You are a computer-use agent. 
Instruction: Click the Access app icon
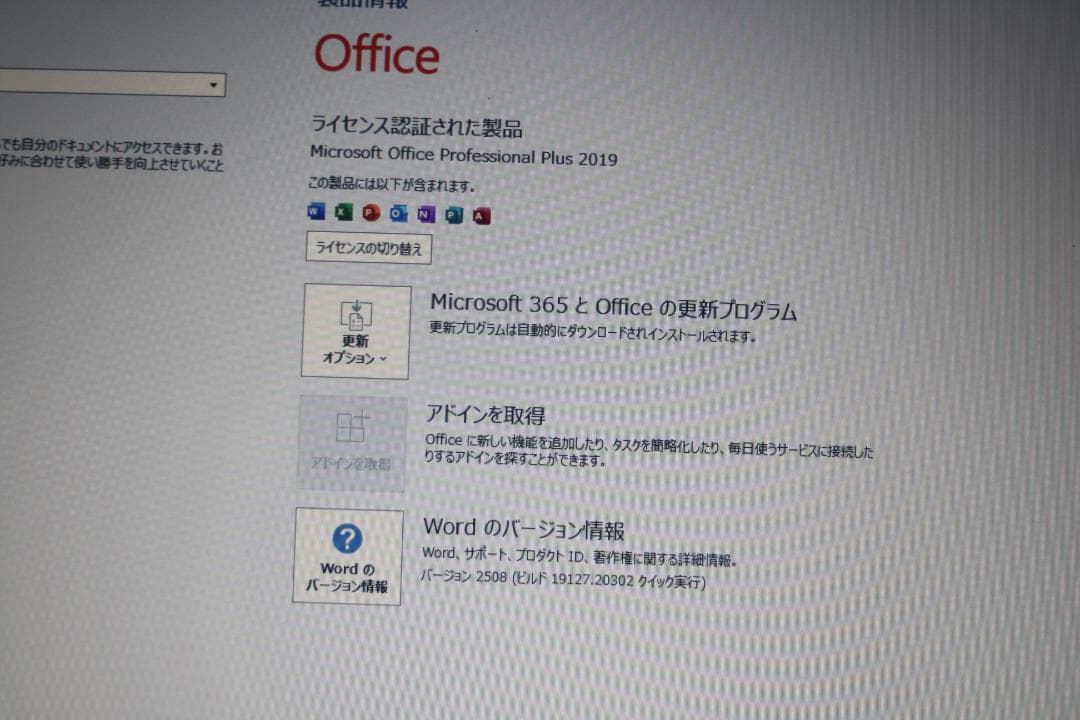click(481, 216)
